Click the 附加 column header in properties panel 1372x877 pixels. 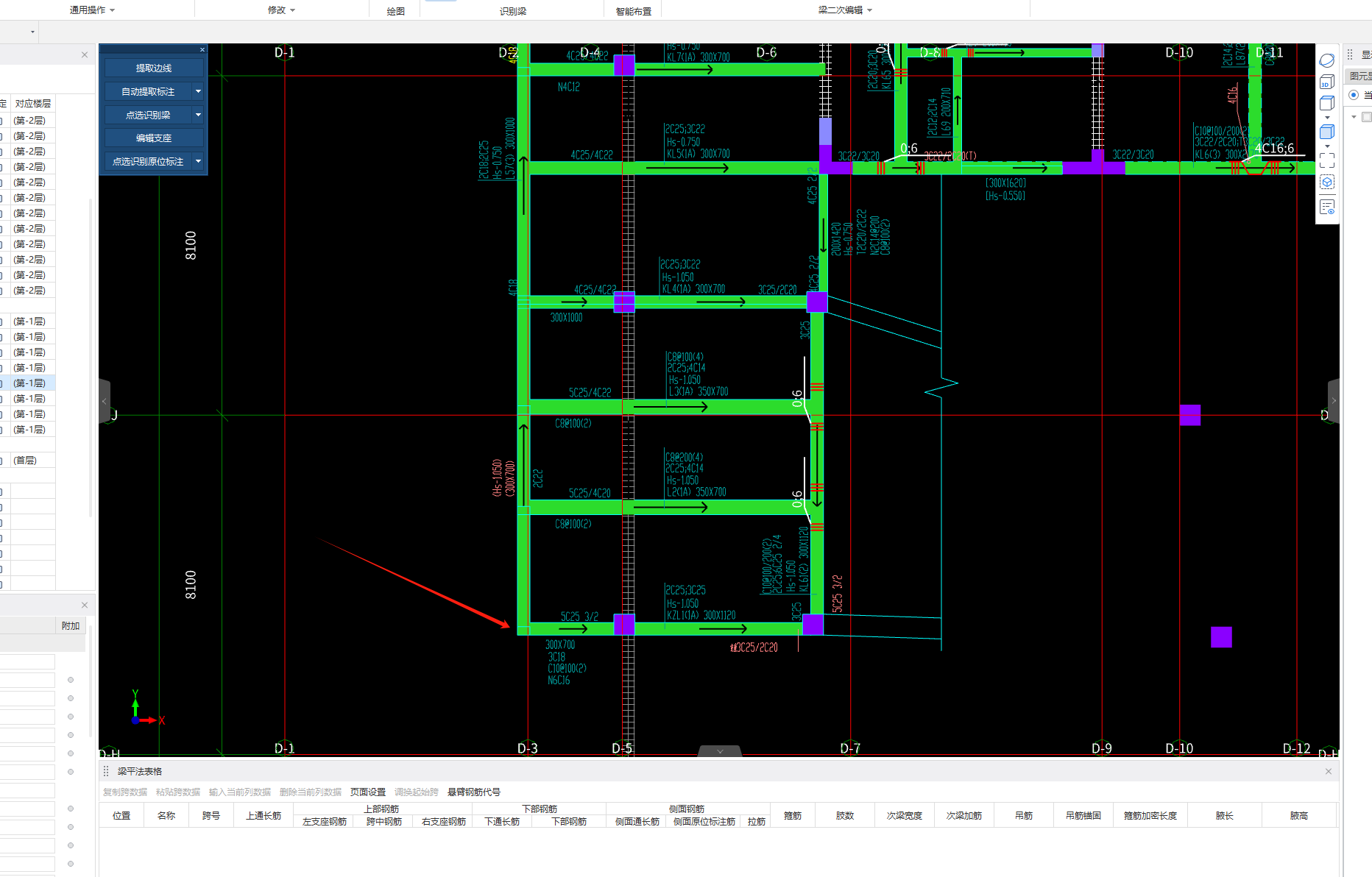click(71, 625)
